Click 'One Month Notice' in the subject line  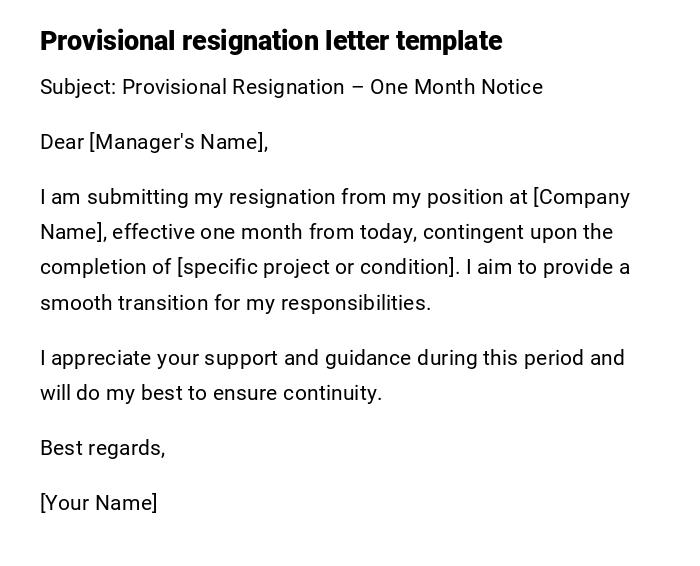click(456, 87)
